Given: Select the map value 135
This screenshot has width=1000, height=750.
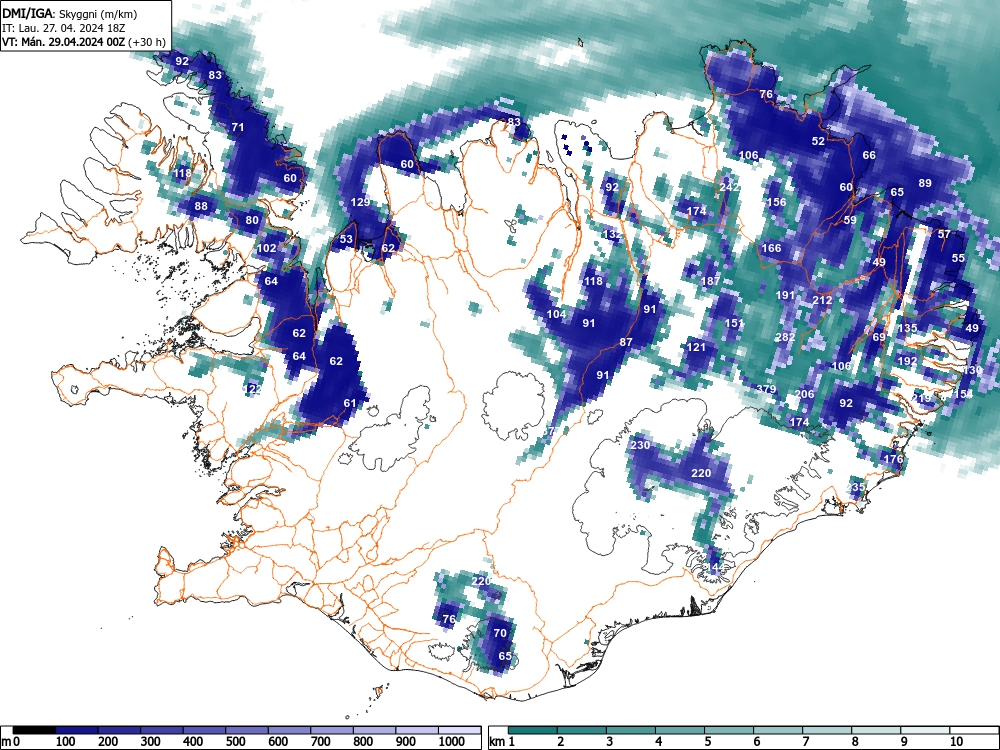Looking at the screenshot, I should [907, 328].
